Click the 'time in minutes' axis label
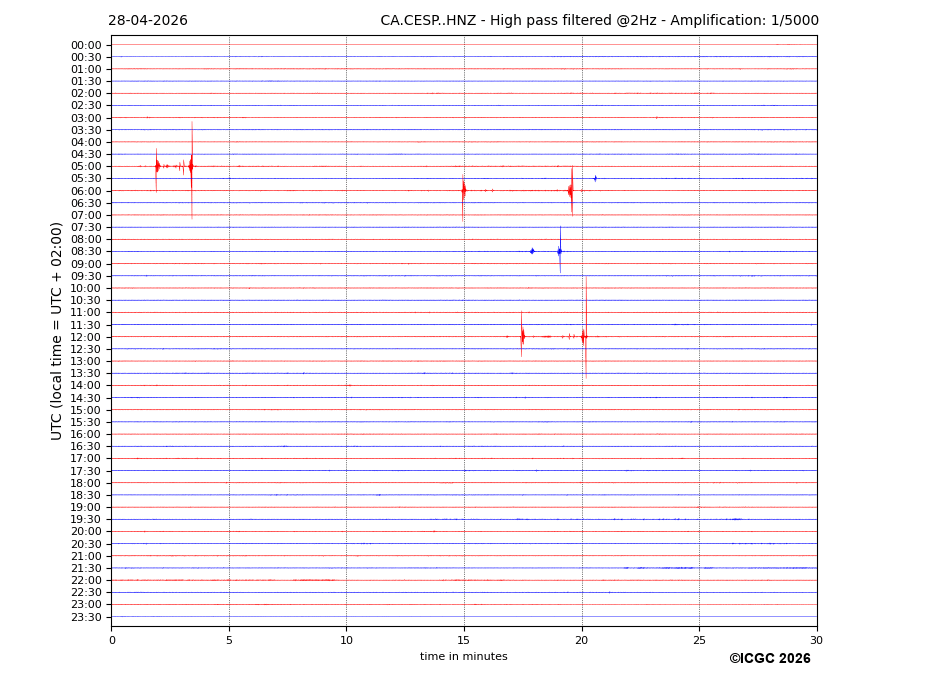Screen dimensions: 927x696 pyautogui.click(x=464, y=656)
